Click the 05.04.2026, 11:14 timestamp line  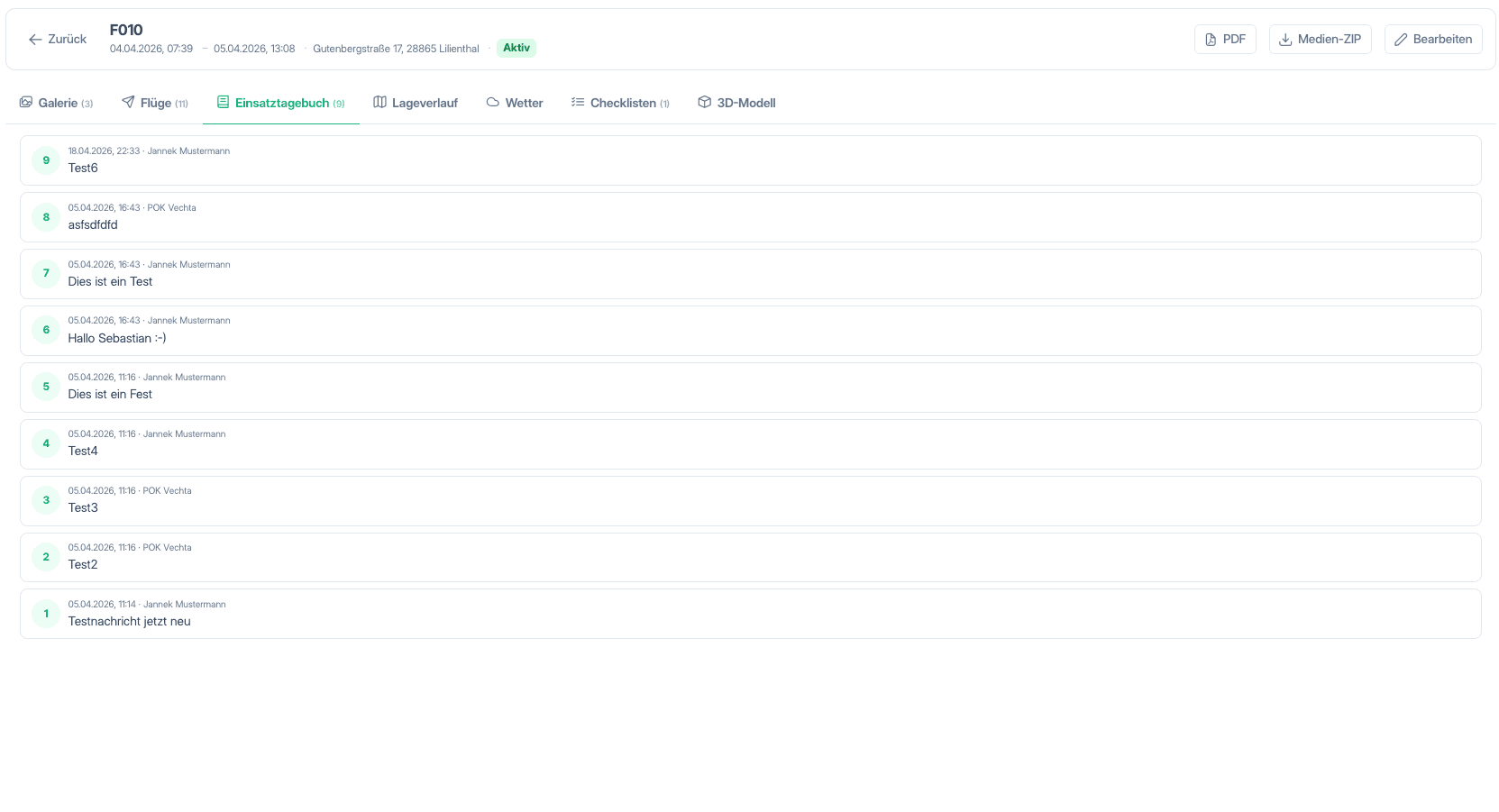[147, 605]
